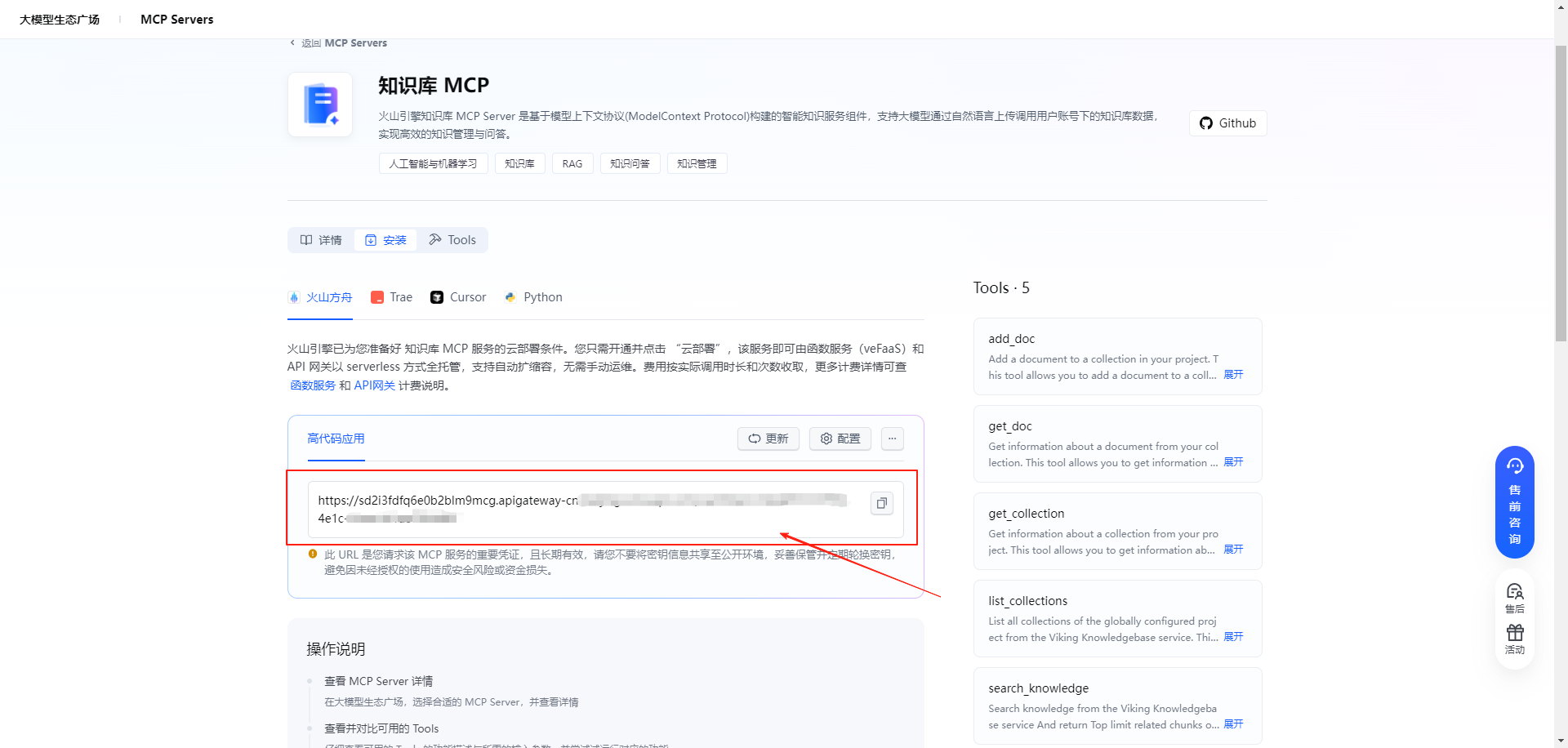Viewport: 1568px width, 748px height.
Task: Select the RAG tag chip
Action: click(x=572, y=163)
